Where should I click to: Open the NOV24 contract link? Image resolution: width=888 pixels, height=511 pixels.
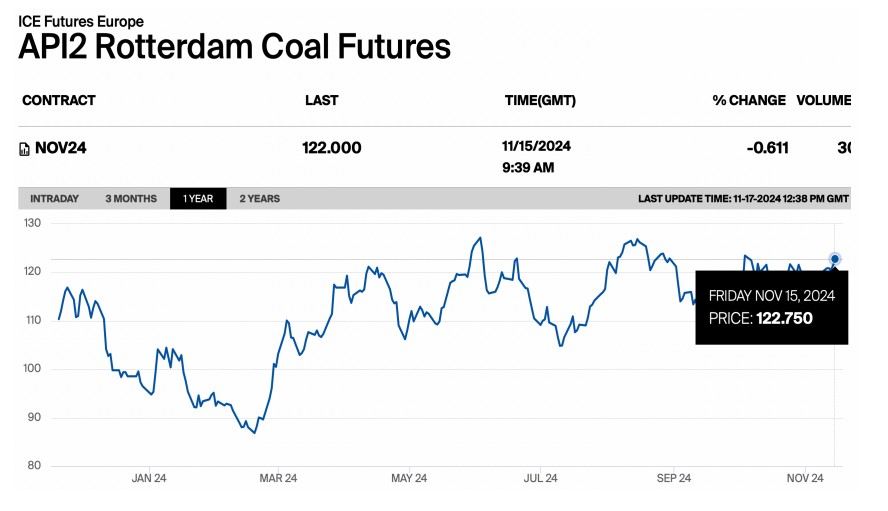coord(63,148)
